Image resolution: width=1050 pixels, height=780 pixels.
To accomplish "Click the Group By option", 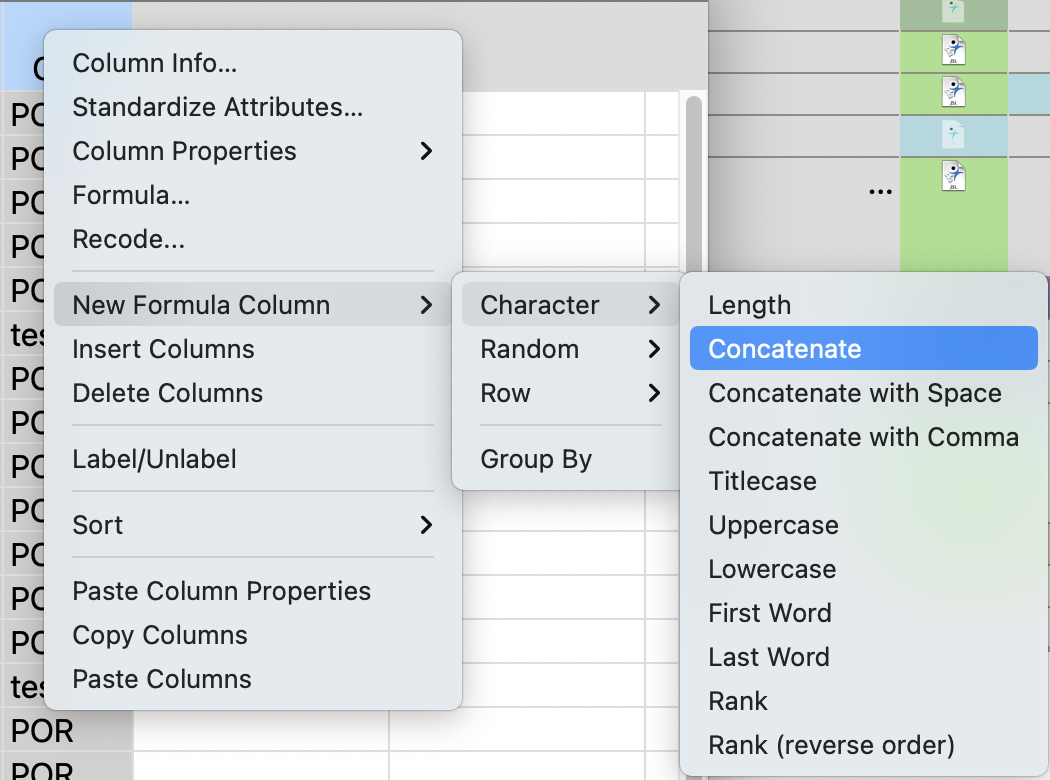I will click(536, 459).
